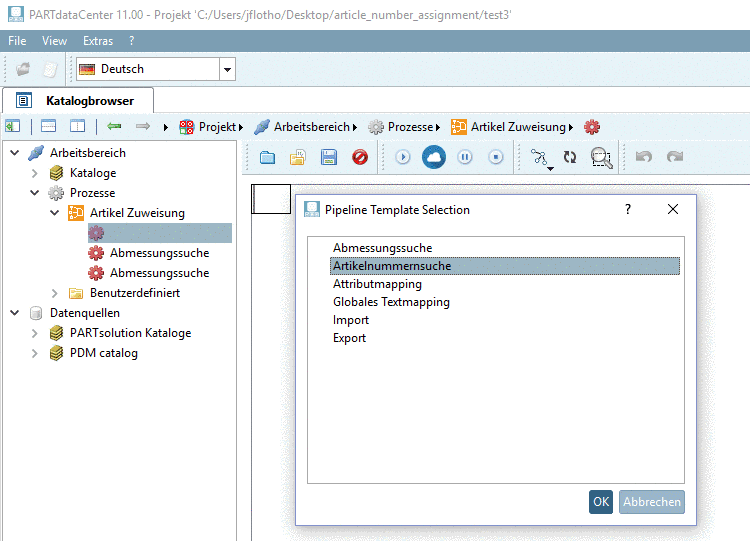Expand the Kataloge tree node
Image resolution: width=750 pixels, height=541 pixels.
(x=34, y=173)
